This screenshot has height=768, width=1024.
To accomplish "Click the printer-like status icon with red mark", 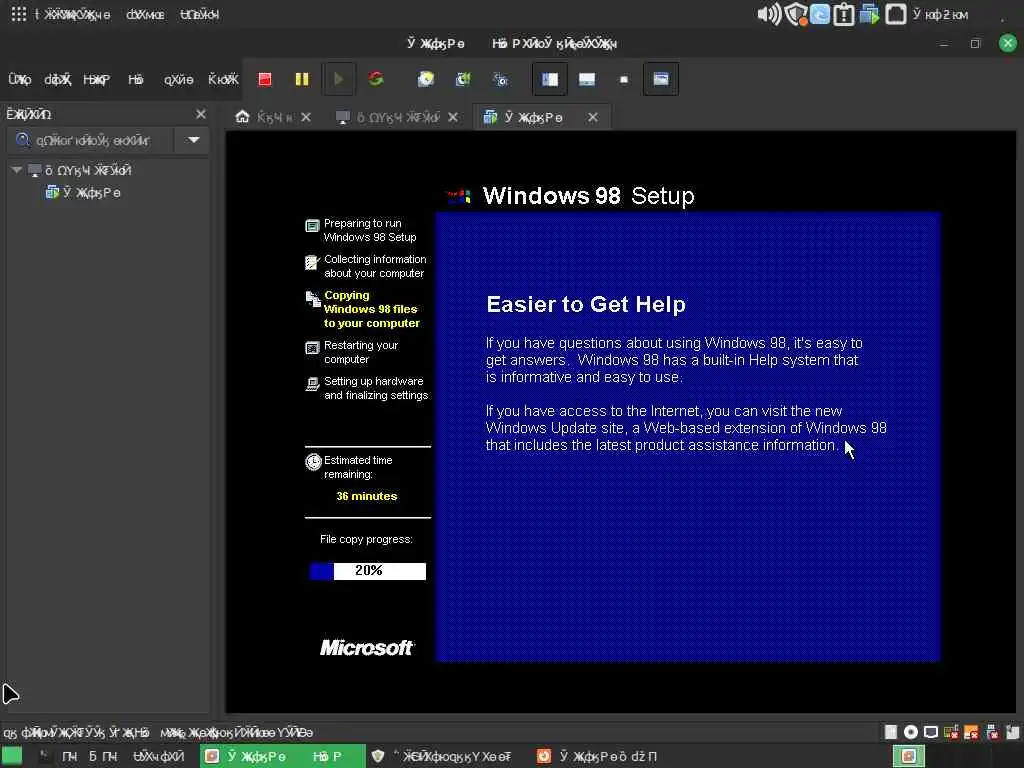I will [x=992, y=732].
